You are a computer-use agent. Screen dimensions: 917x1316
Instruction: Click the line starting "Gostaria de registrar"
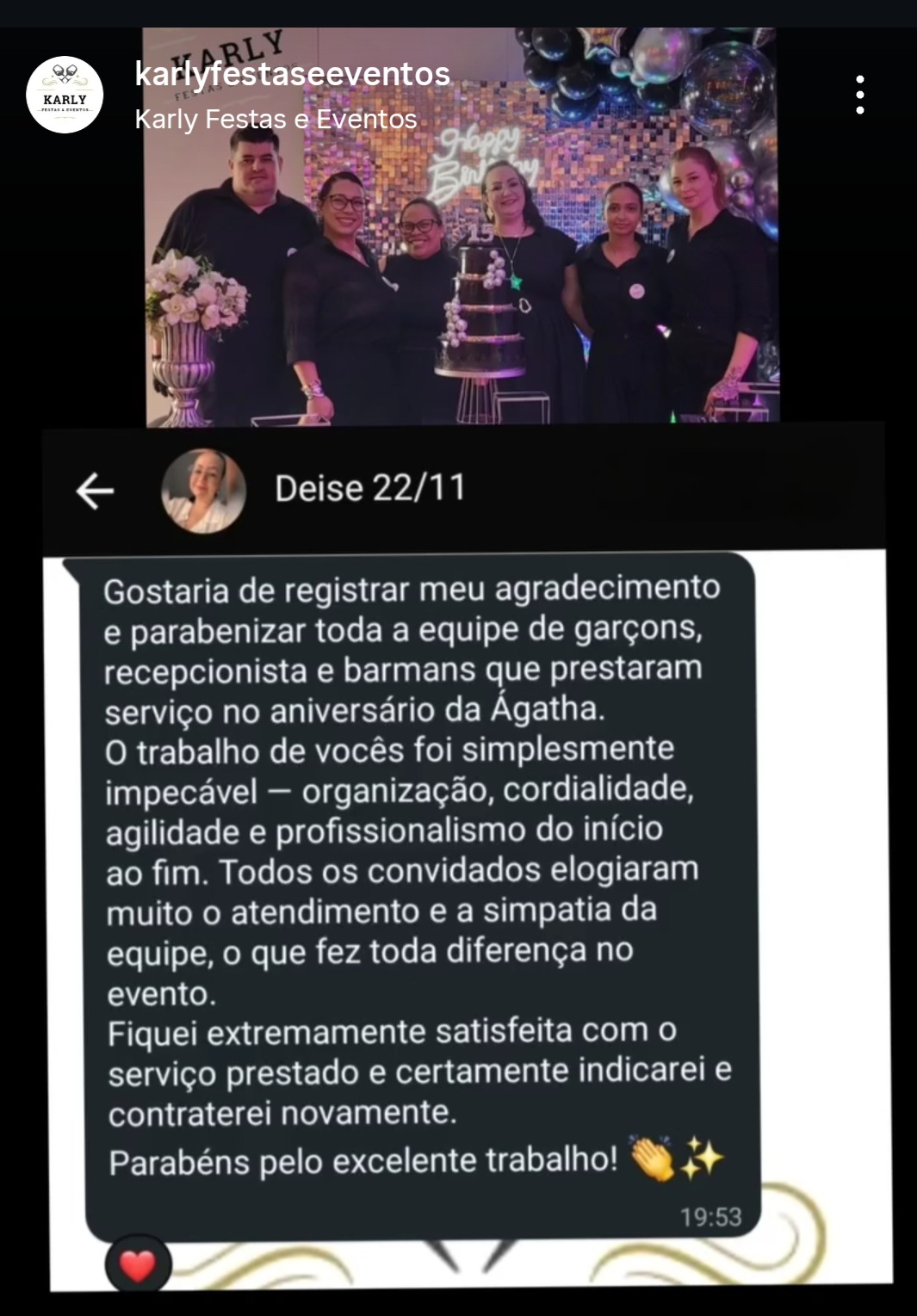coord(412,590)
